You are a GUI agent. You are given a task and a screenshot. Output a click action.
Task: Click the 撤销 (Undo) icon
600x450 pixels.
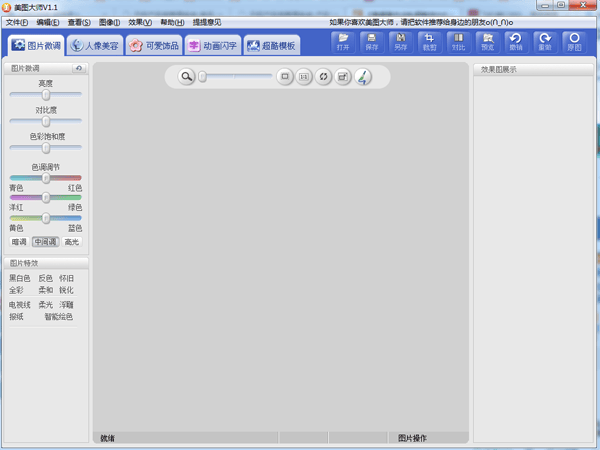[x=516, y=42]
